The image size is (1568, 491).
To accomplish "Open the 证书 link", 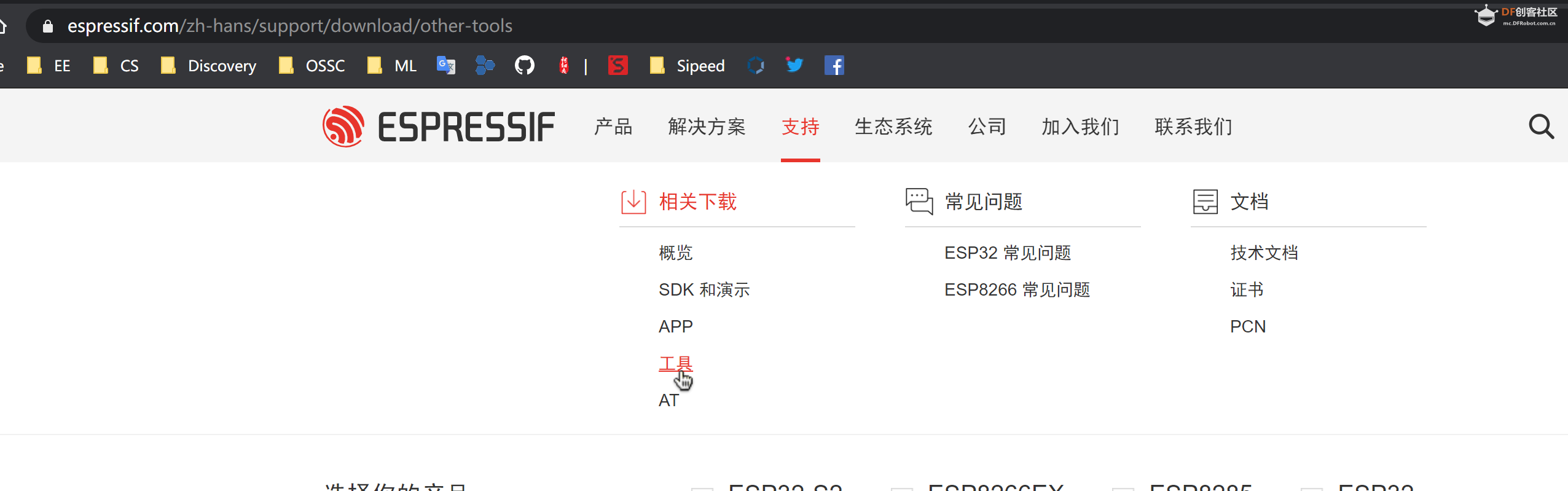I will [x=1247, y=289].
